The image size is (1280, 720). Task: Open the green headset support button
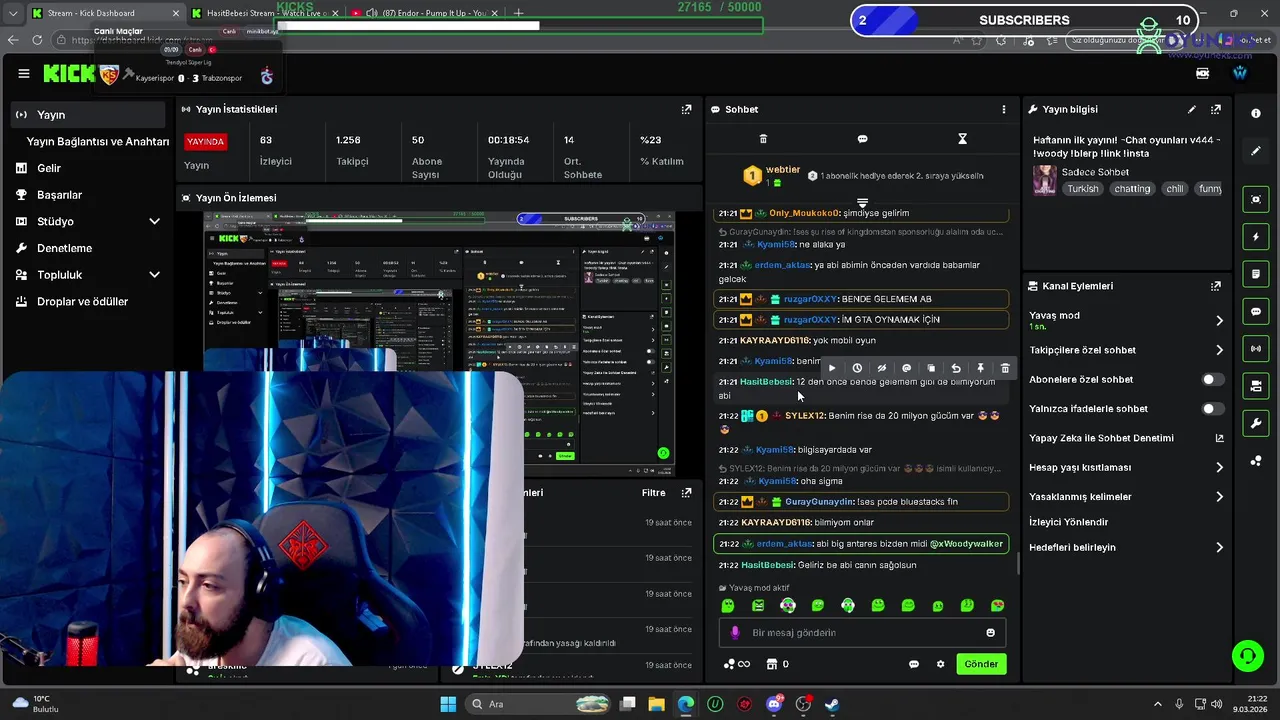(x=1247, y=656)
